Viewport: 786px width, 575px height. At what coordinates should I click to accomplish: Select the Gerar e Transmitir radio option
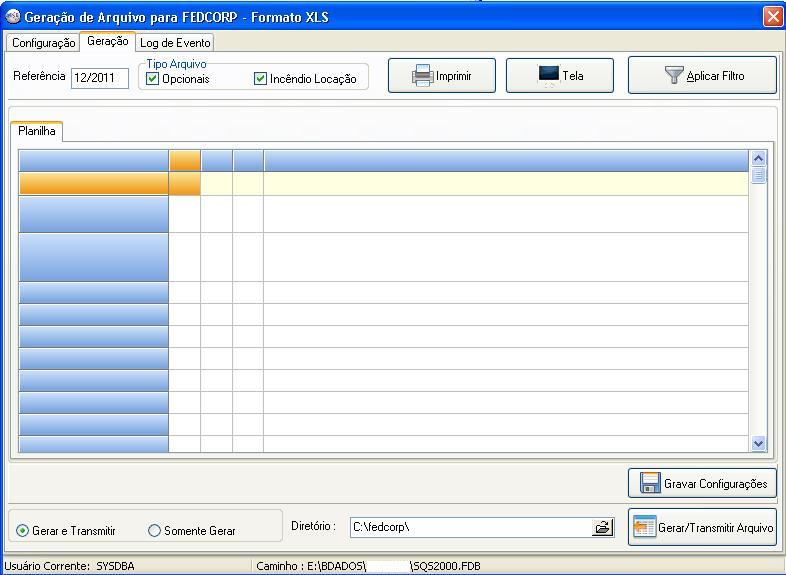[x=24, y=531]
